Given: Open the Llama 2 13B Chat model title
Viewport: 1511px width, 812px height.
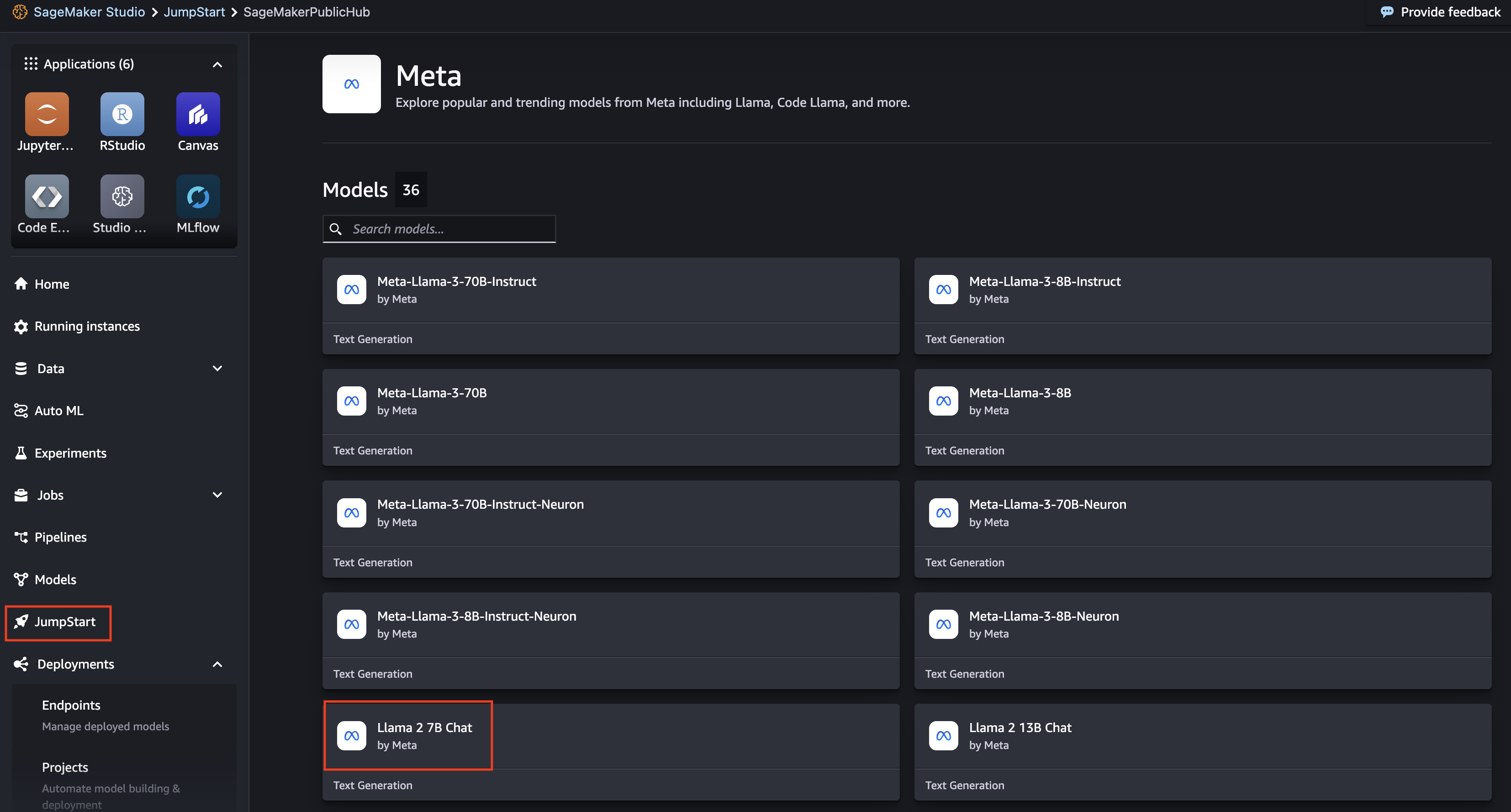Looking at the screenshot, I should coord(1020,728).
